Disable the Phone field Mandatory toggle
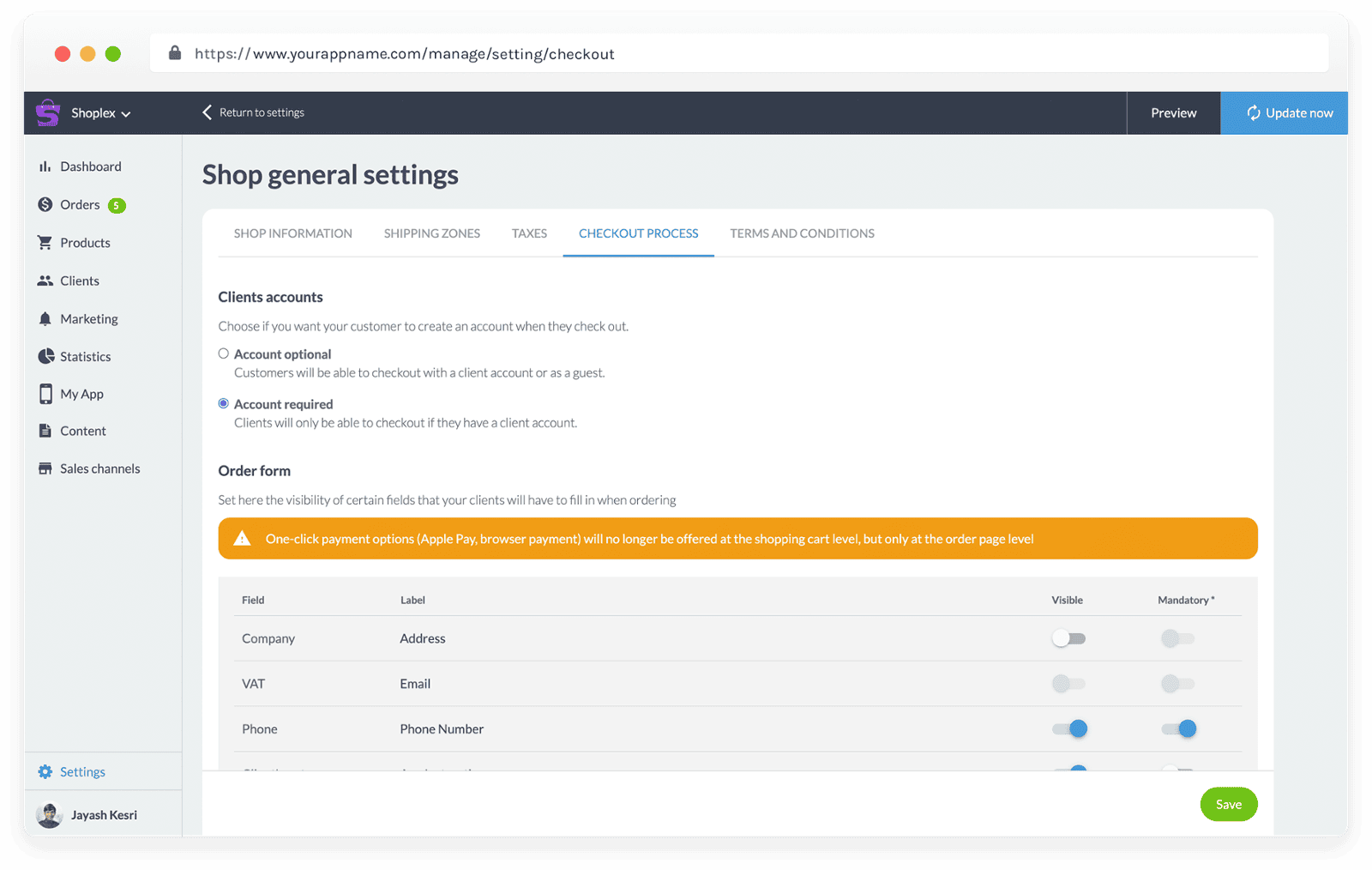The height and width of the screenshot is (870, 1372). point(1177,728)
